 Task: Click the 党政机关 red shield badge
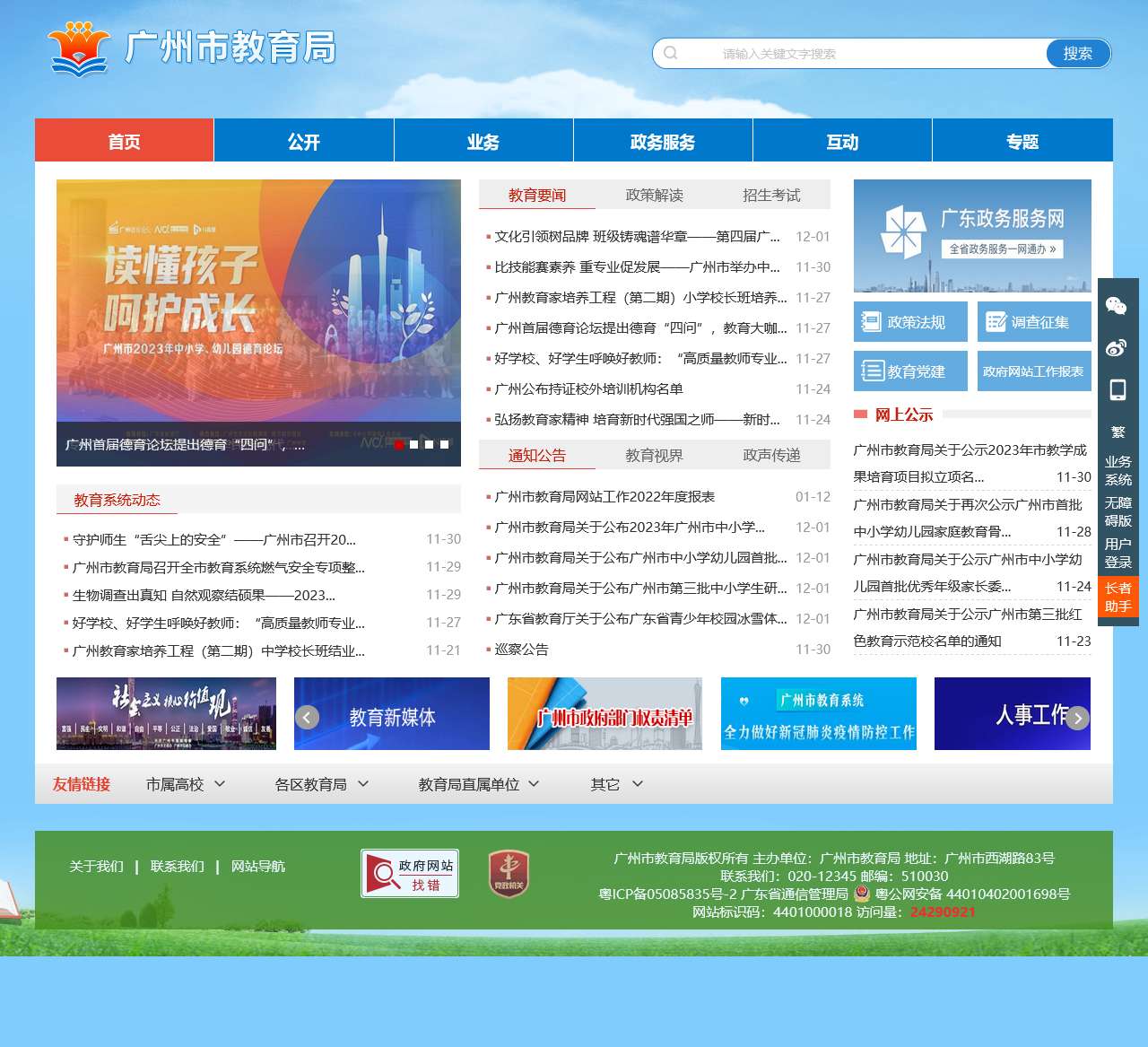click(x=509, y=874)
